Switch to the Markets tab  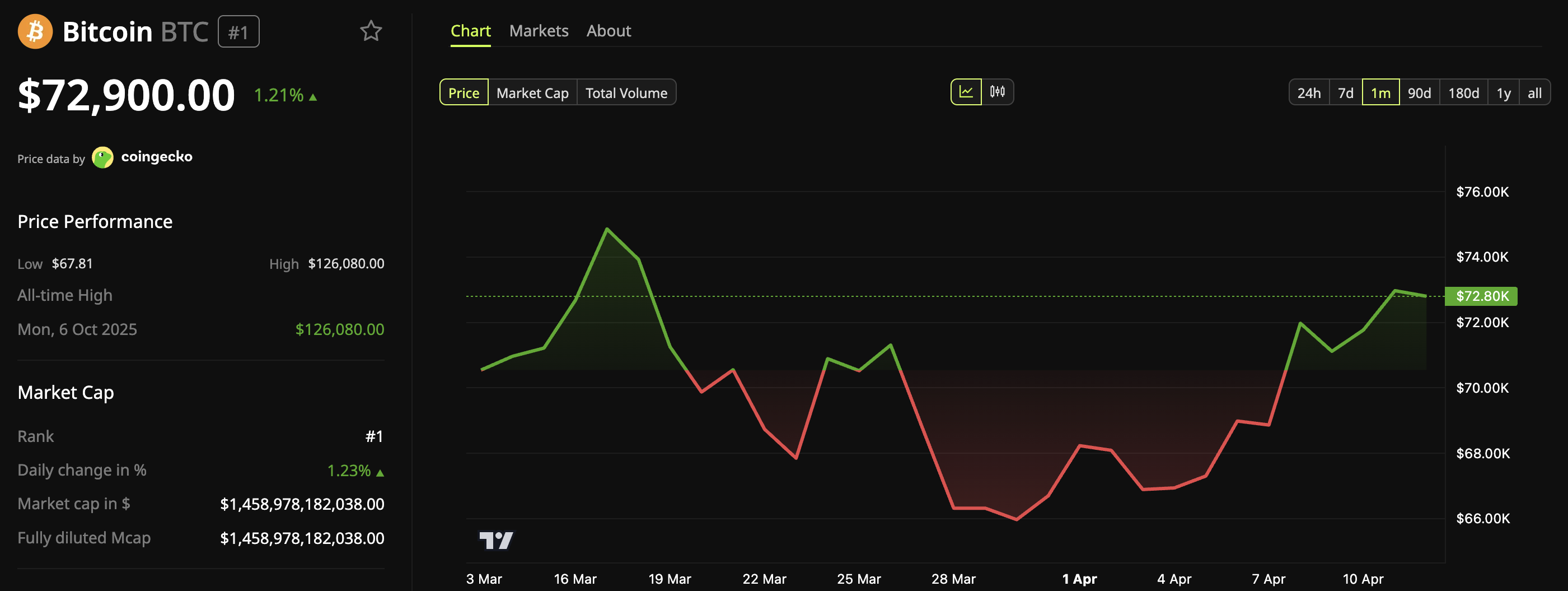538,30
